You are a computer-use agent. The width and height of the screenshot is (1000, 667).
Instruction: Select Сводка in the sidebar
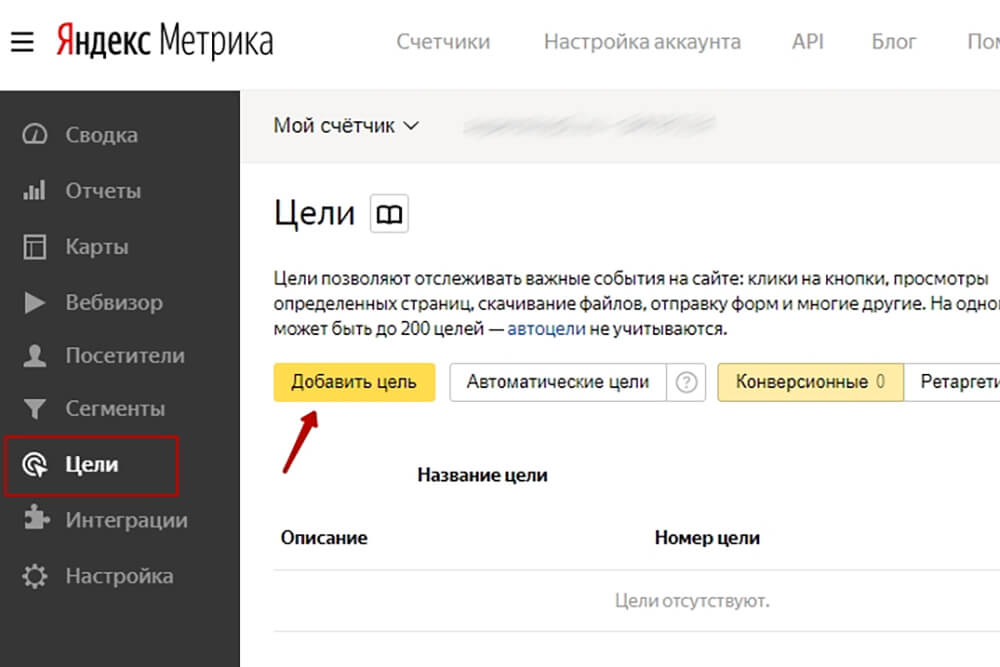pyautogui.click(x=101, y=135)
